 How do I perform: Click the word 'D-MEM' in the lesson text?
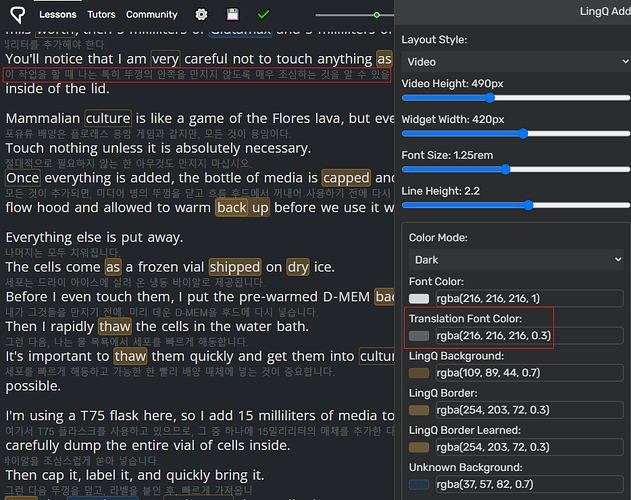[346, 297]
